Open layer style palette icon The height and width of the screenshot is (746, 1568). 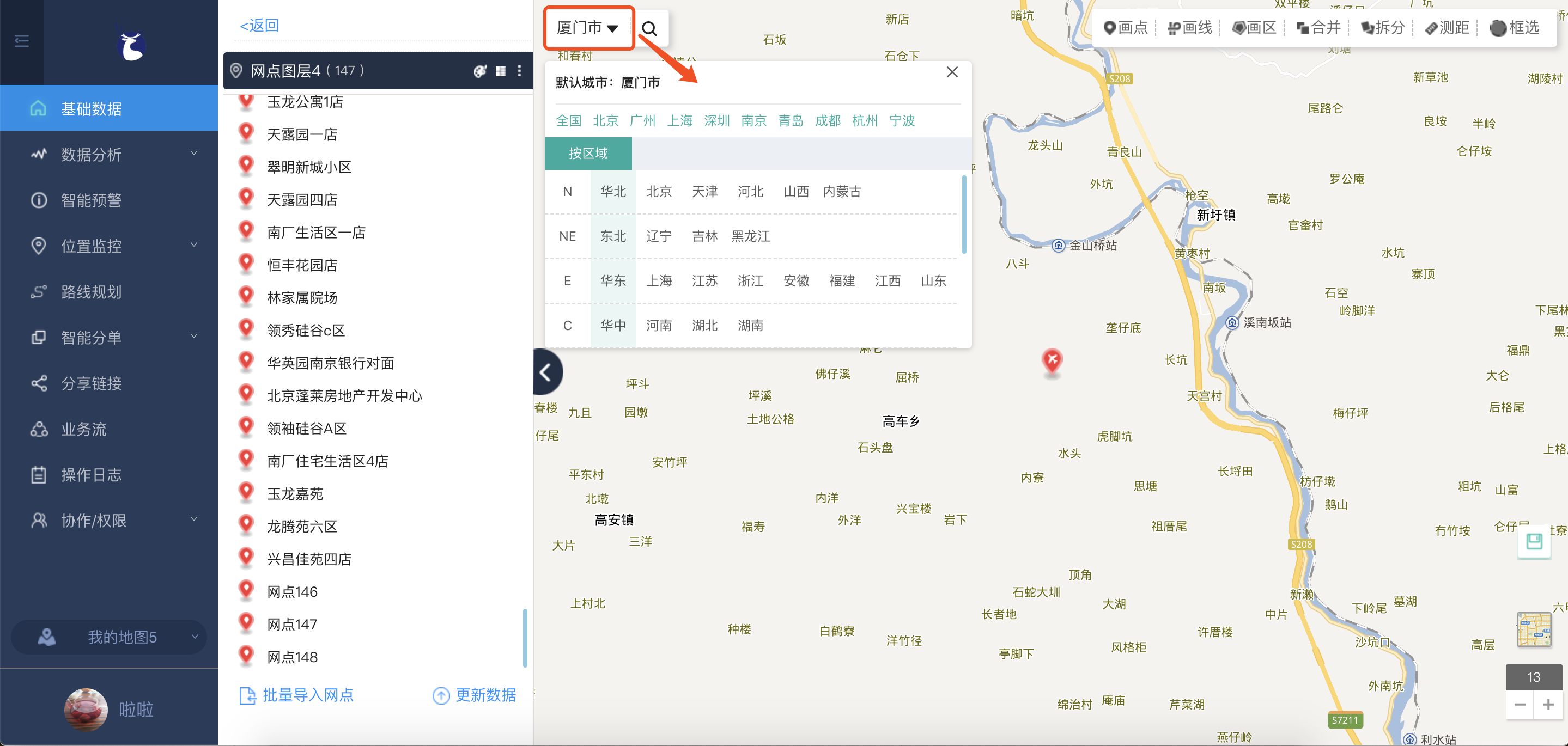479,71
